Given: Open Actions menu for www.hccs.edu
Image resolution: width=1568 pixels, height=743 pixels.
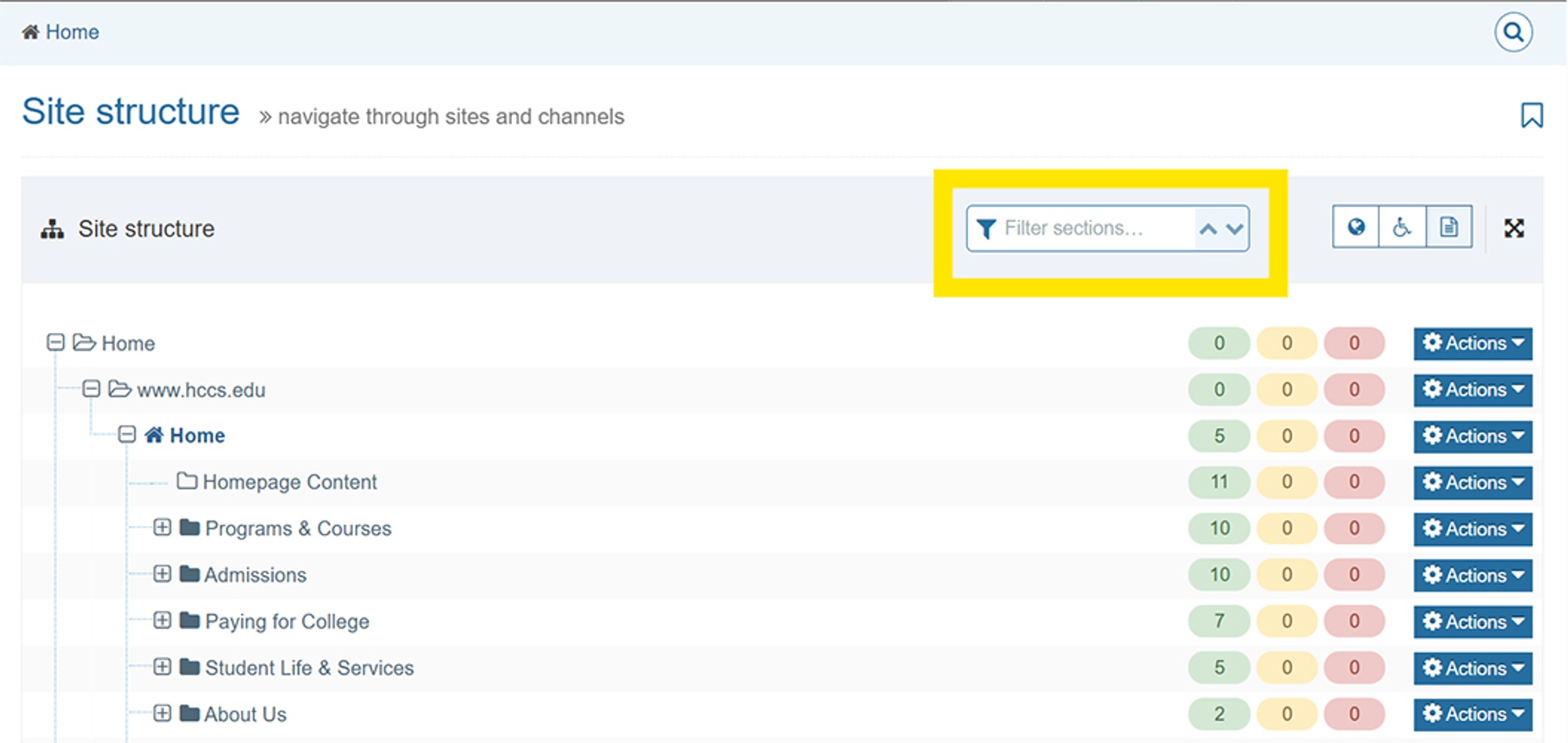Looking at the screenshot, I should [1473, 390].
